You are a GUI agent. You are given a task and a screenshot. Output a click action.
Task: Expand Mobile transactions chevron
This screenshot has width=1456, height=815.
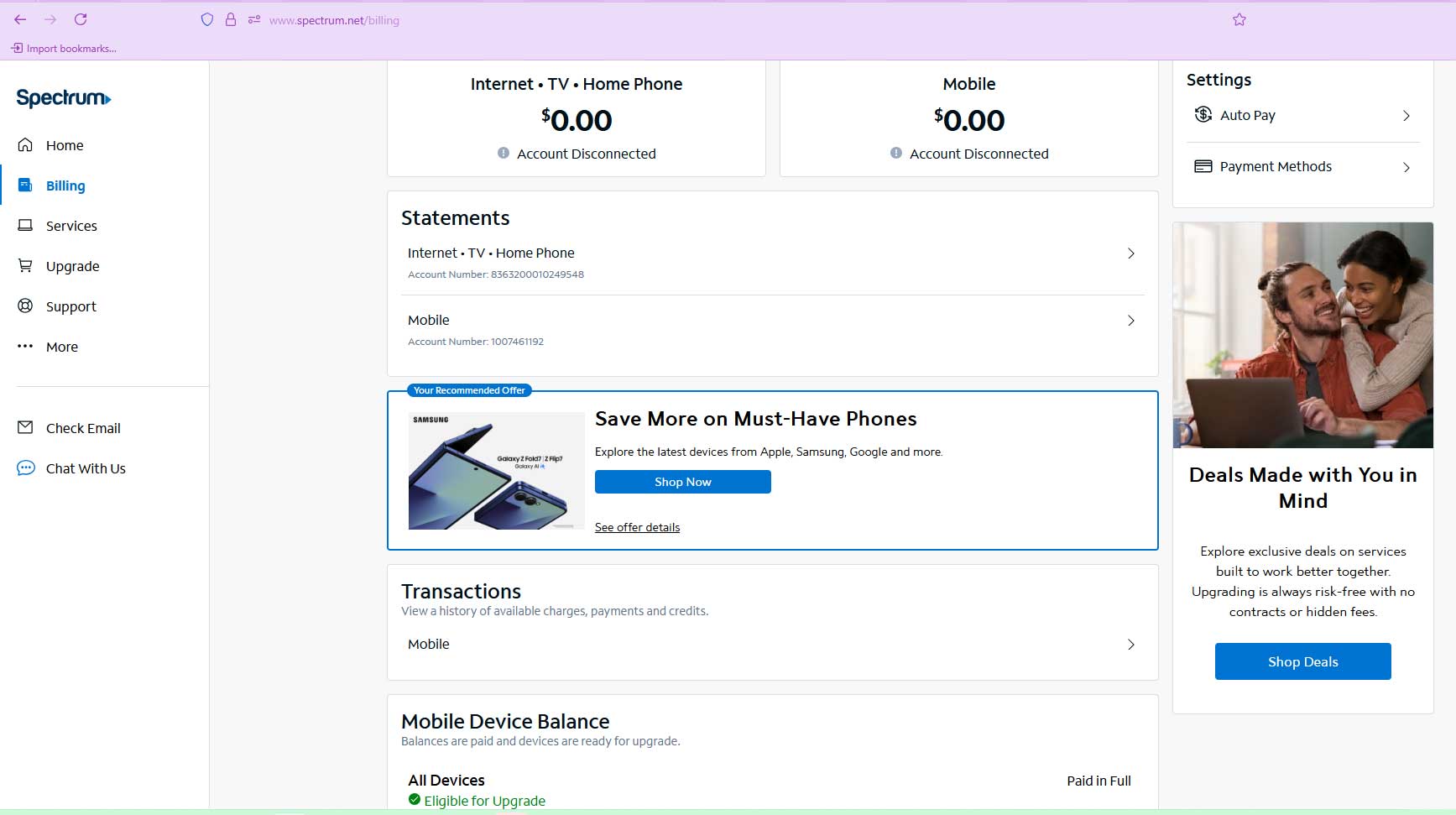pyautogui.click(x=1130, y=645)
